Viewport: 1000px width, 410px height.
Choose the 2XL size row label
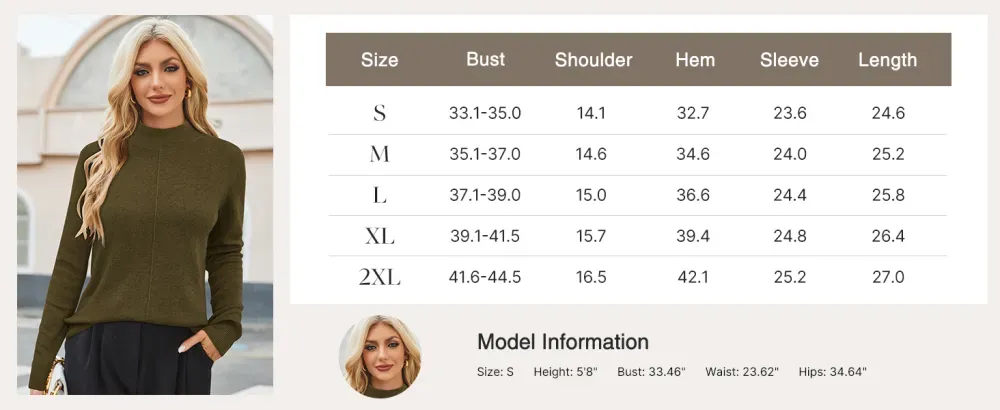point(379,277)
